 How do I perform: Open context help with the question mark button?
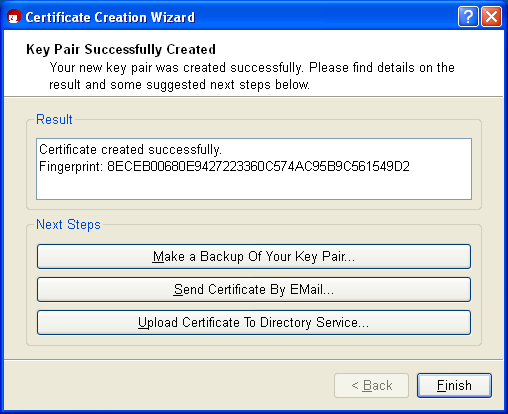pyautogui.click(x=468, y=17)
